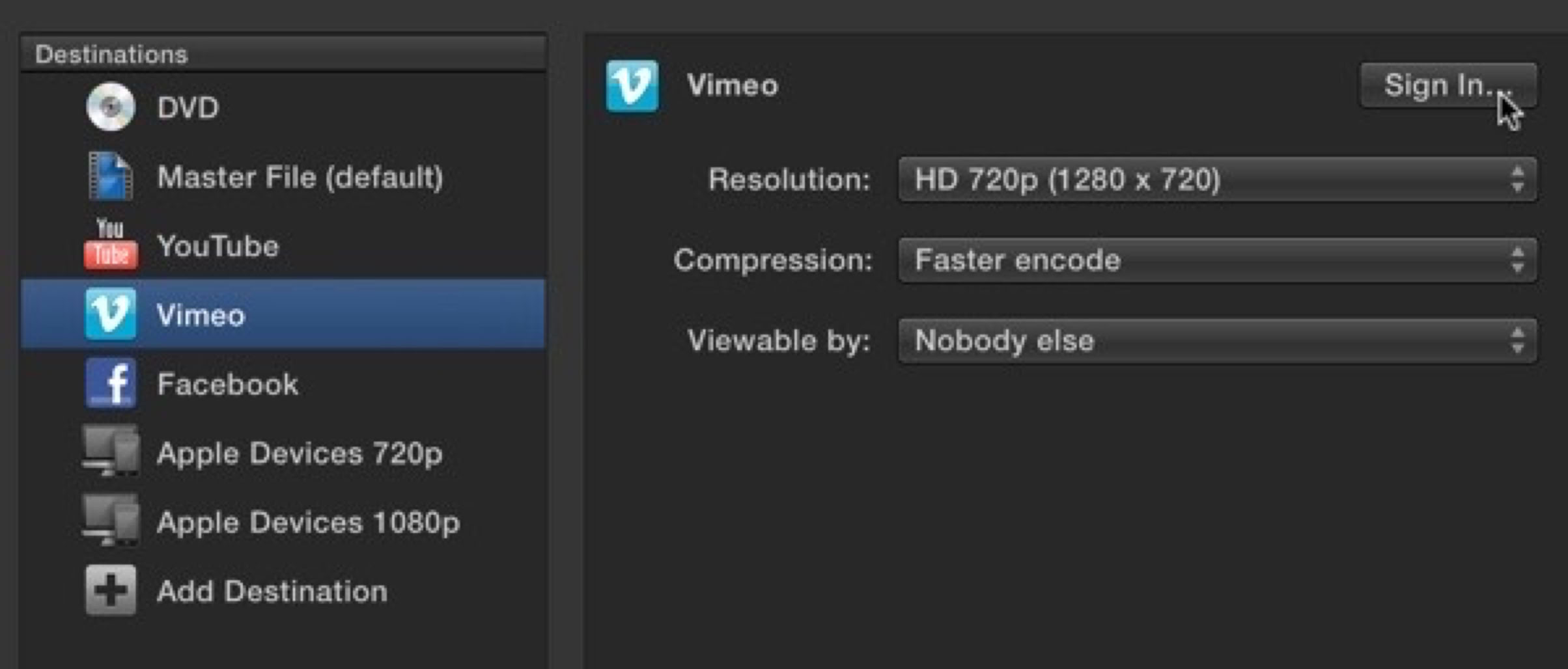Image resolution: width=1568 pixels, height=669 pixels.
Task: Click the Vimeo logo in settings header
Action: (x=632, y=86)
